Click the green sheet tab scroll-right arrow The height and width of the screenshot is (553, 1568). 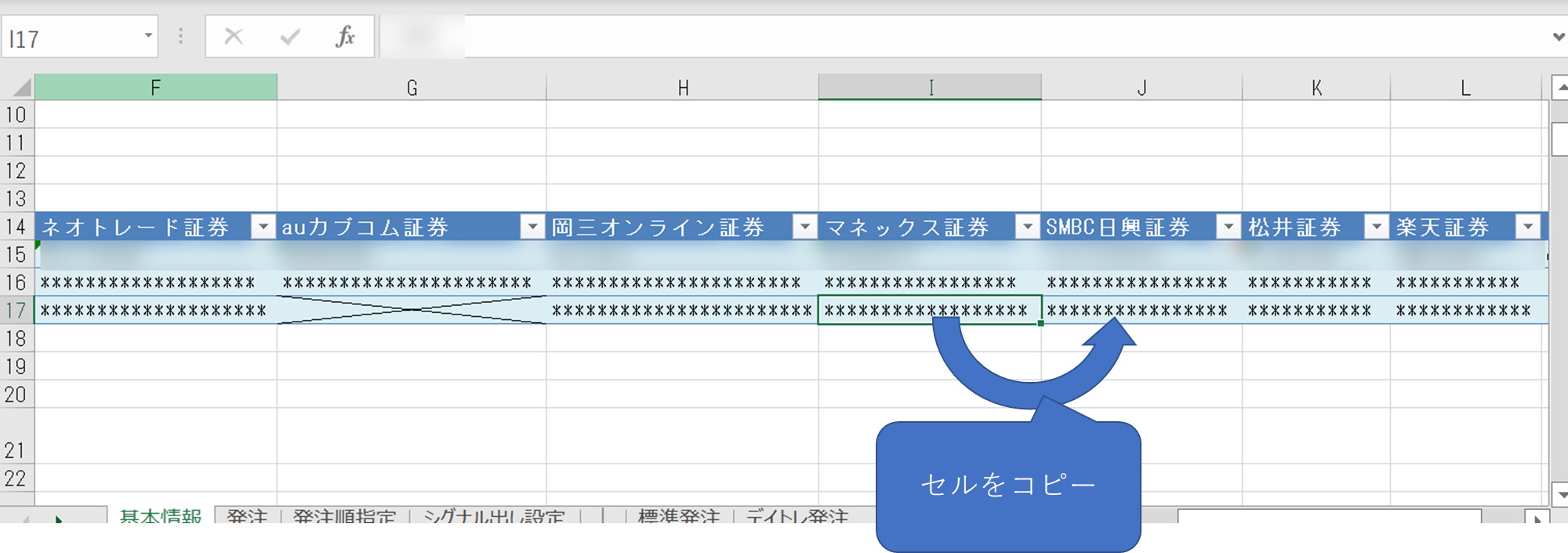[59, 518]
